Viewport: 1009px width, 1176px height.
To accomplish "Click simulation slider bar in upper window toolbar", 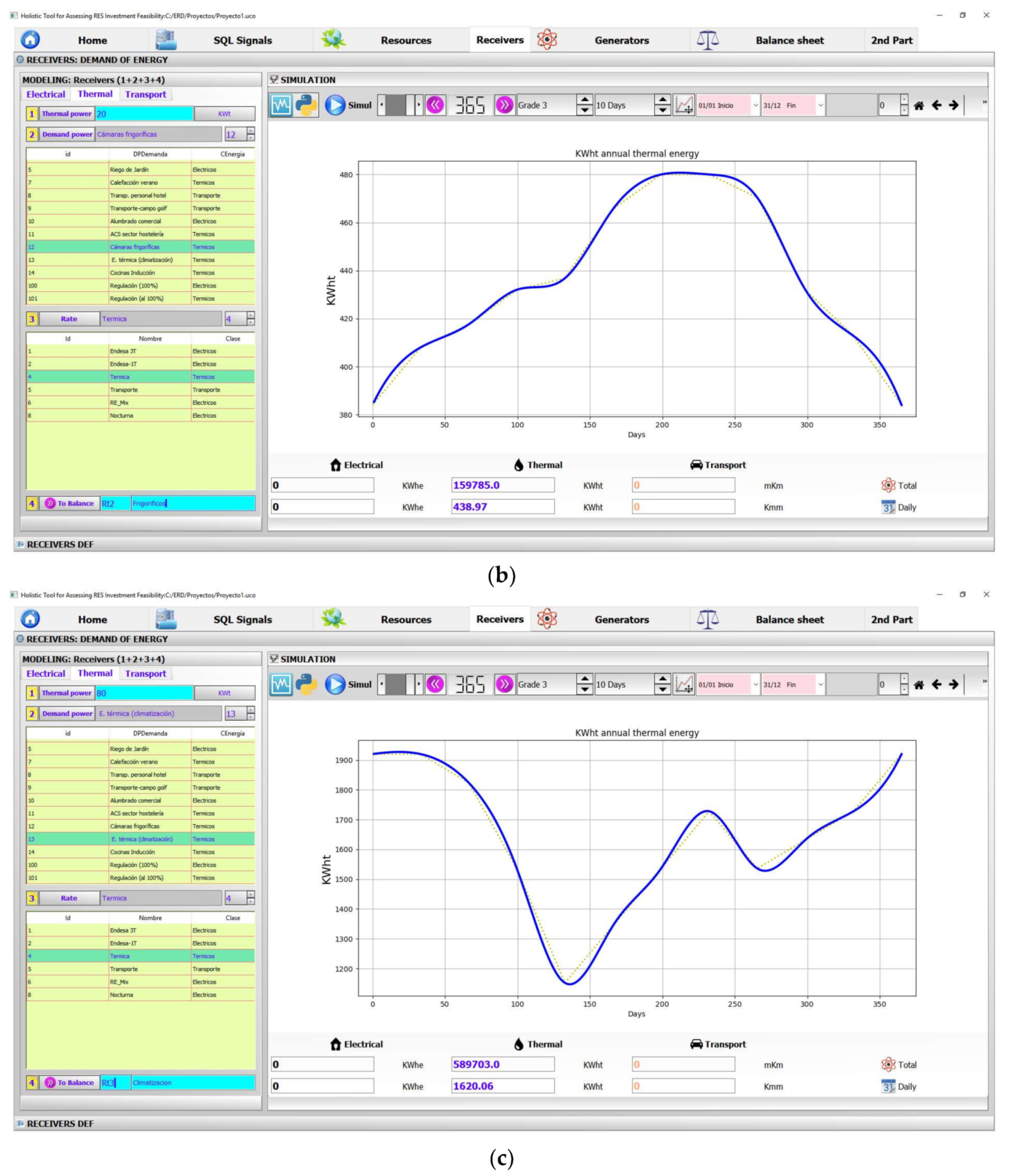I will click(x=400, y=105).
